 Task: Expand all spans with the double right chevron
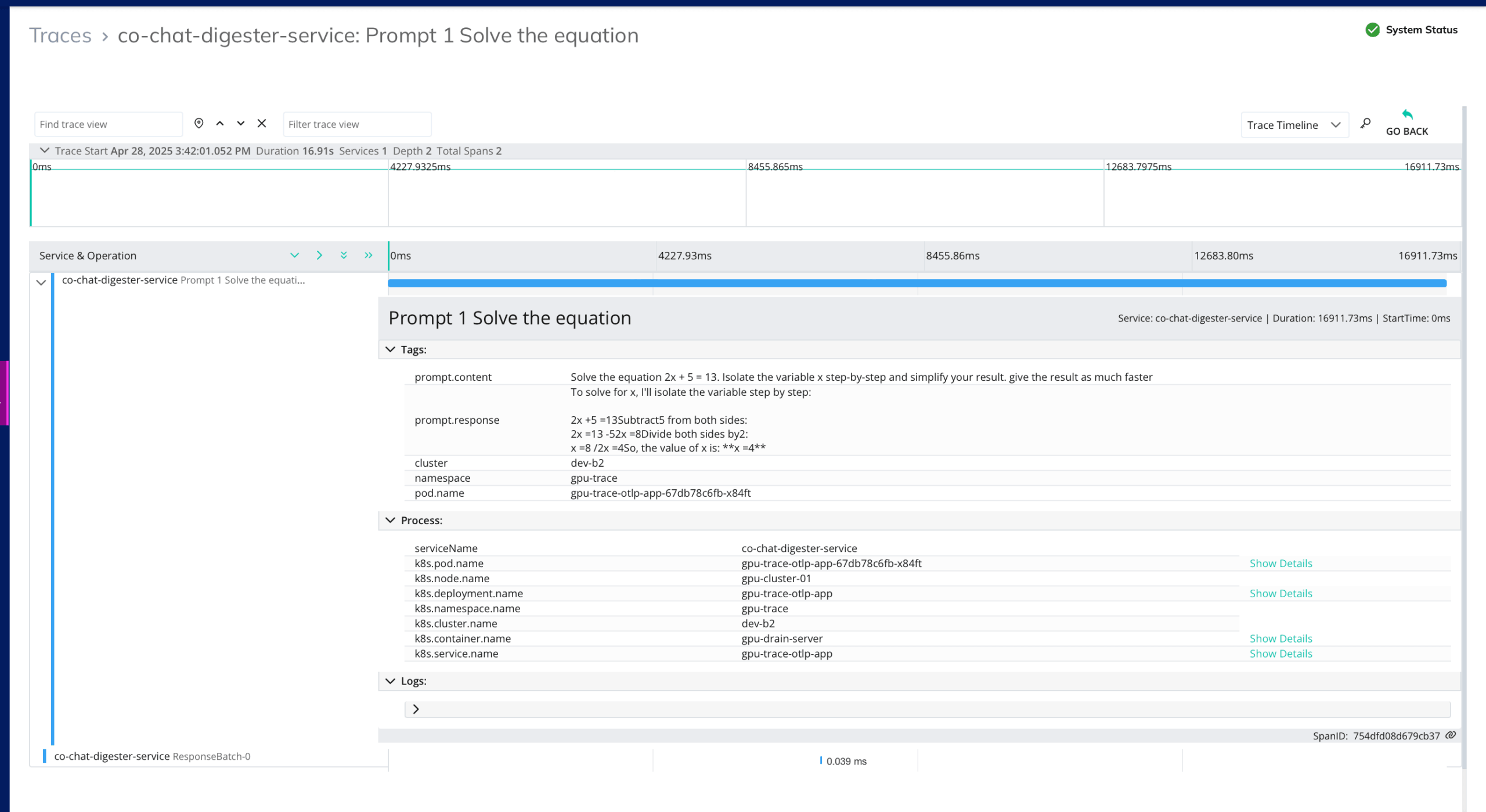pyautogui.click(x=369, y=255)
